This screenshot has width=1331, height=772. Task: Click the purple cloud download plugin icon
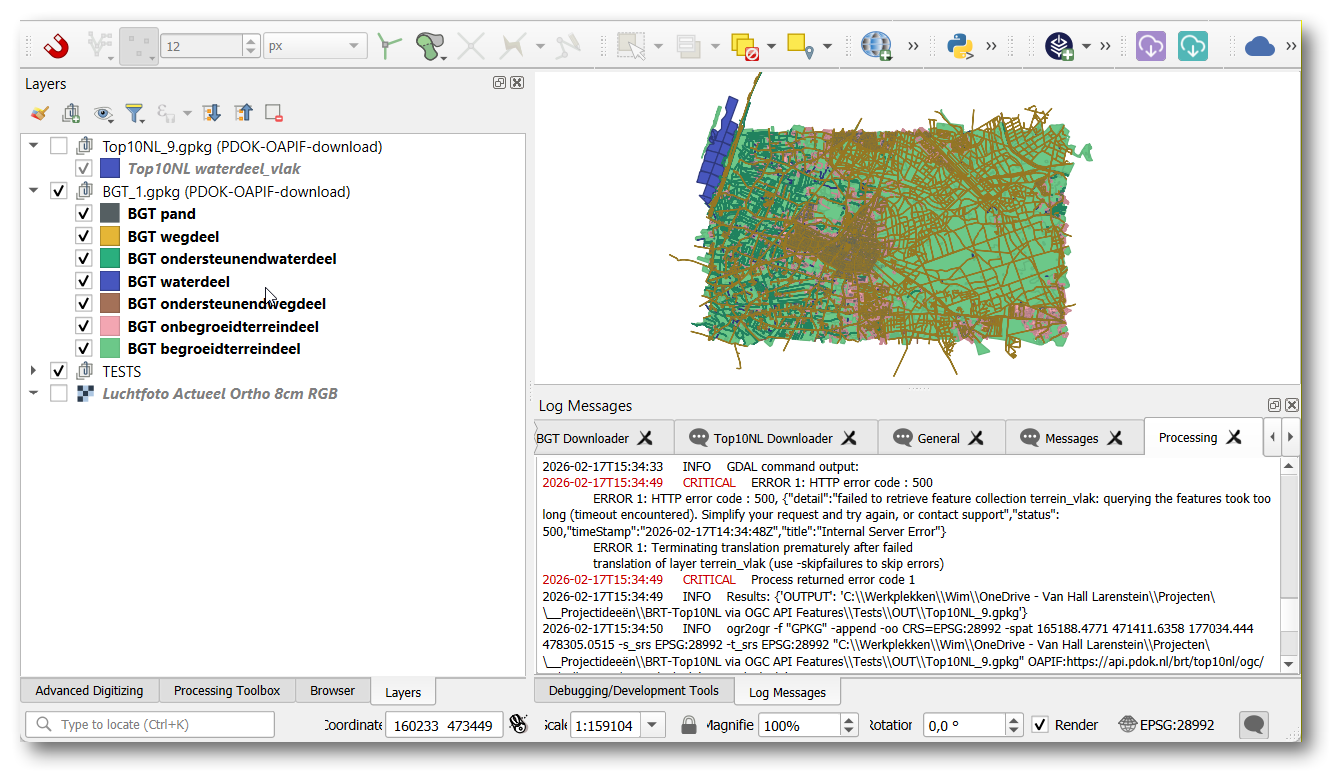(x=1151, y=46)
